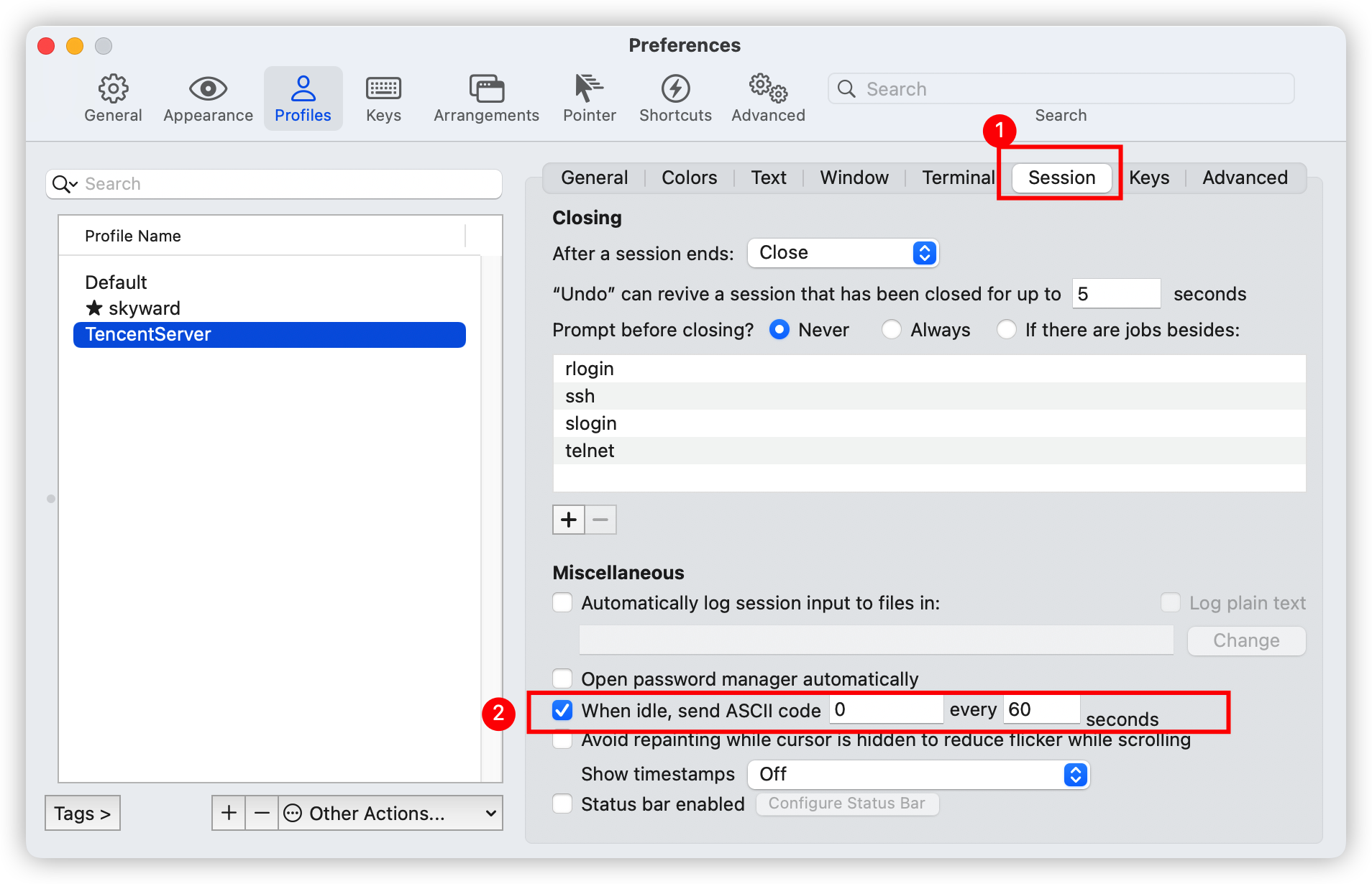1372x884 pixels.
Task: Open the Shortcuts preferences pane
Action: pos(674,97)
